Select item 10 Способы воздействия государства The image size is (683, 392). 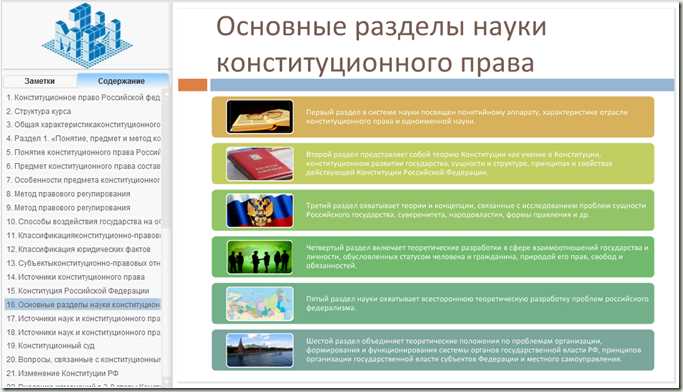(x=83, y=221)
